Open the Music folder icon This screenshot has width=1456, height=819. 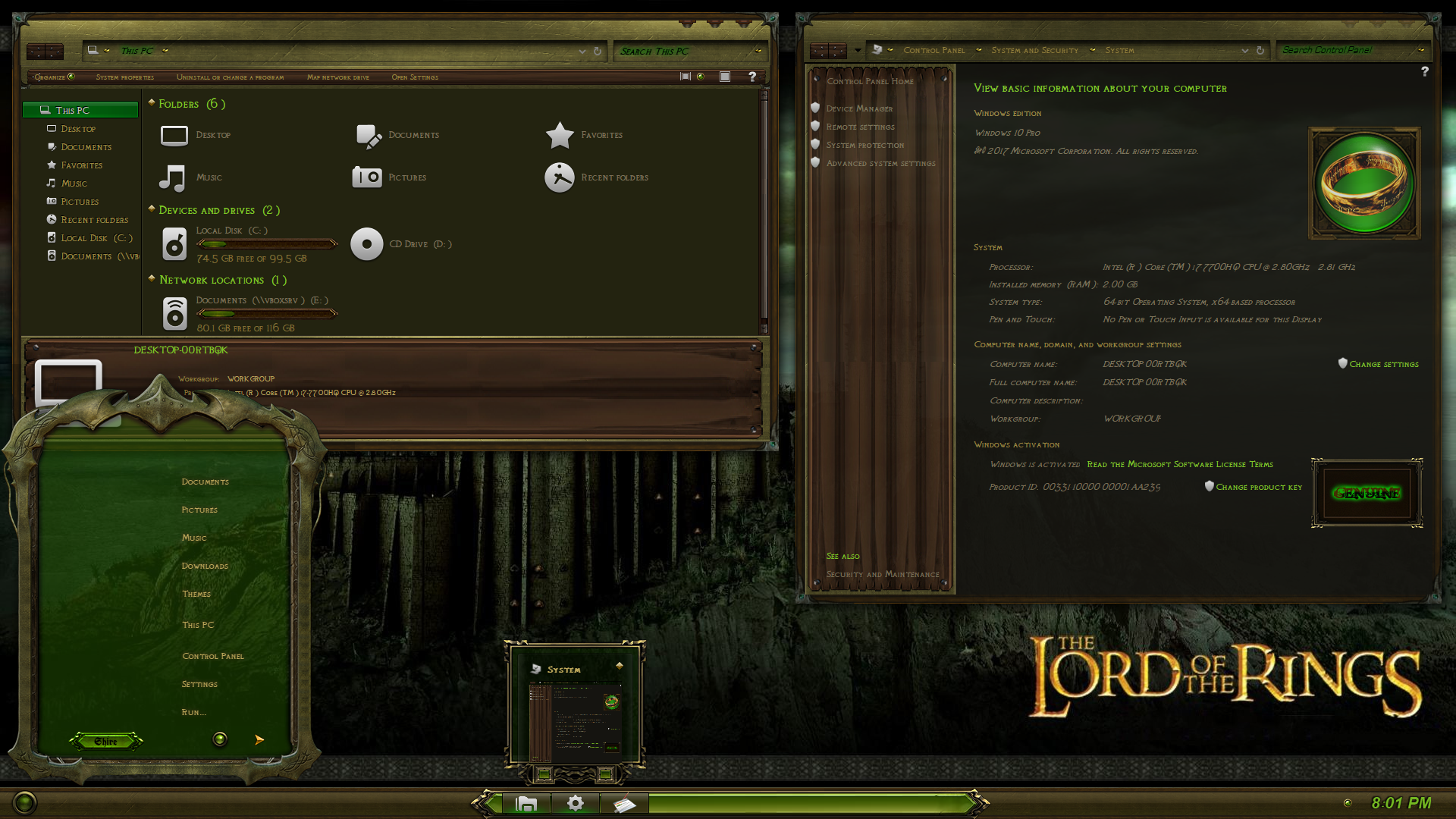tap(173, 177)
